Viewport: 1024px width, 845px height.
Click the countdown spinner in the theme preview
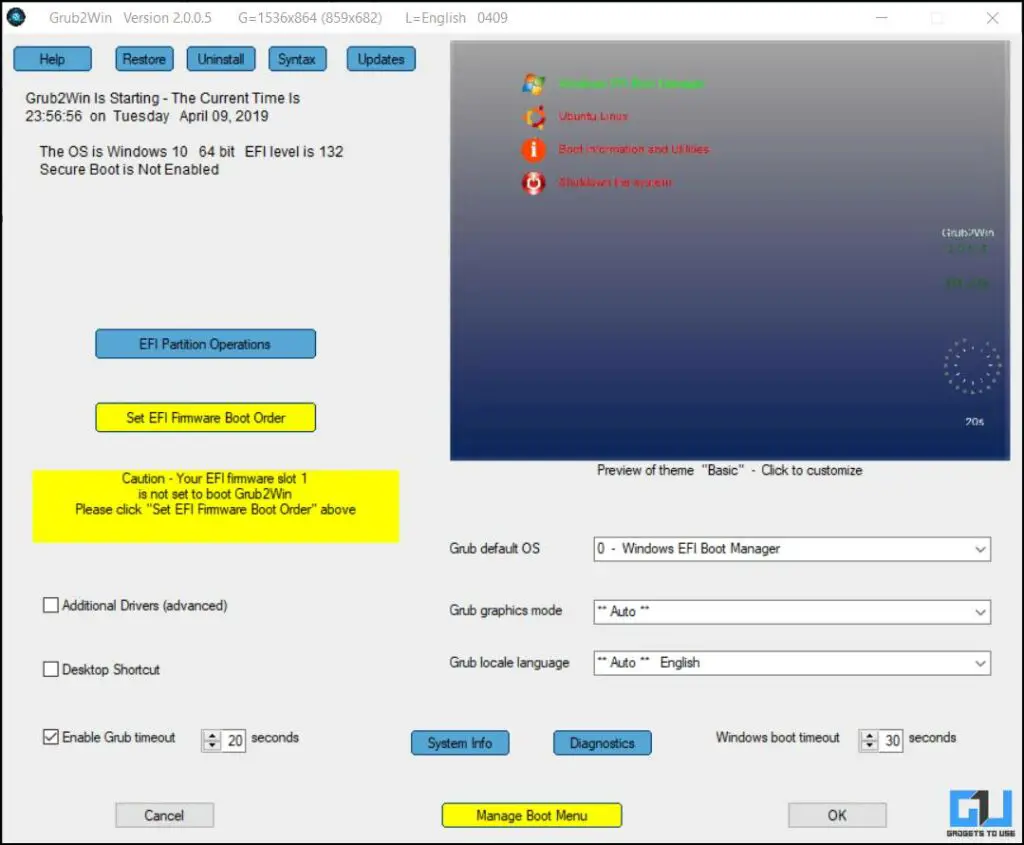971,366
